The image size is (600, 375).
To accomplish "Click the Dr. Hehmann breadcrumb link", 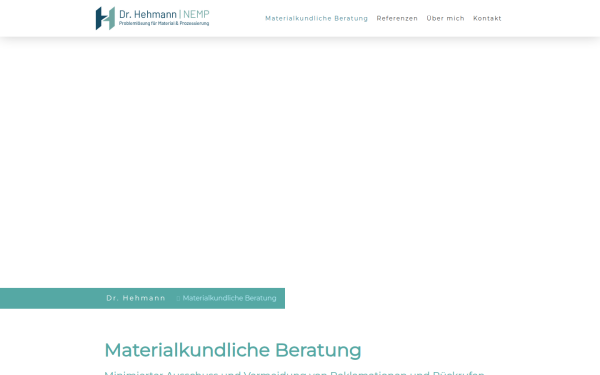I will [x=136, y=298].
